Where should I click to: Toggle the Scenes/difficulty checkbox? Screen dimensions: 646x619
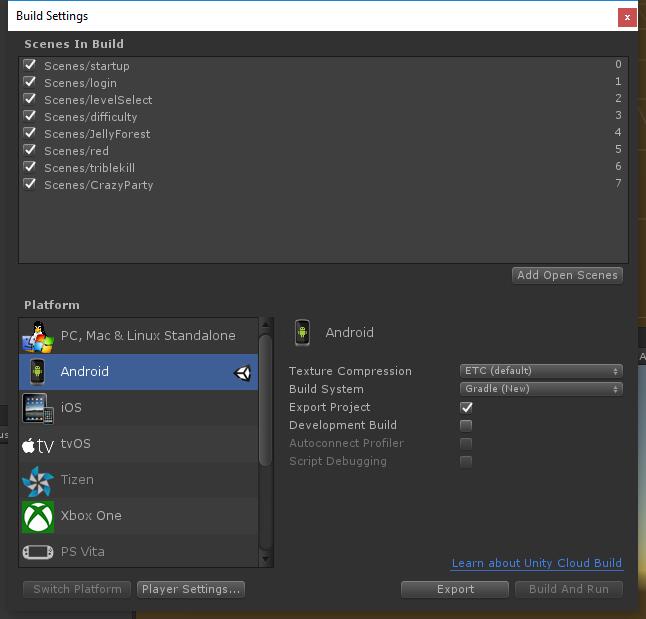coord(30,116)
